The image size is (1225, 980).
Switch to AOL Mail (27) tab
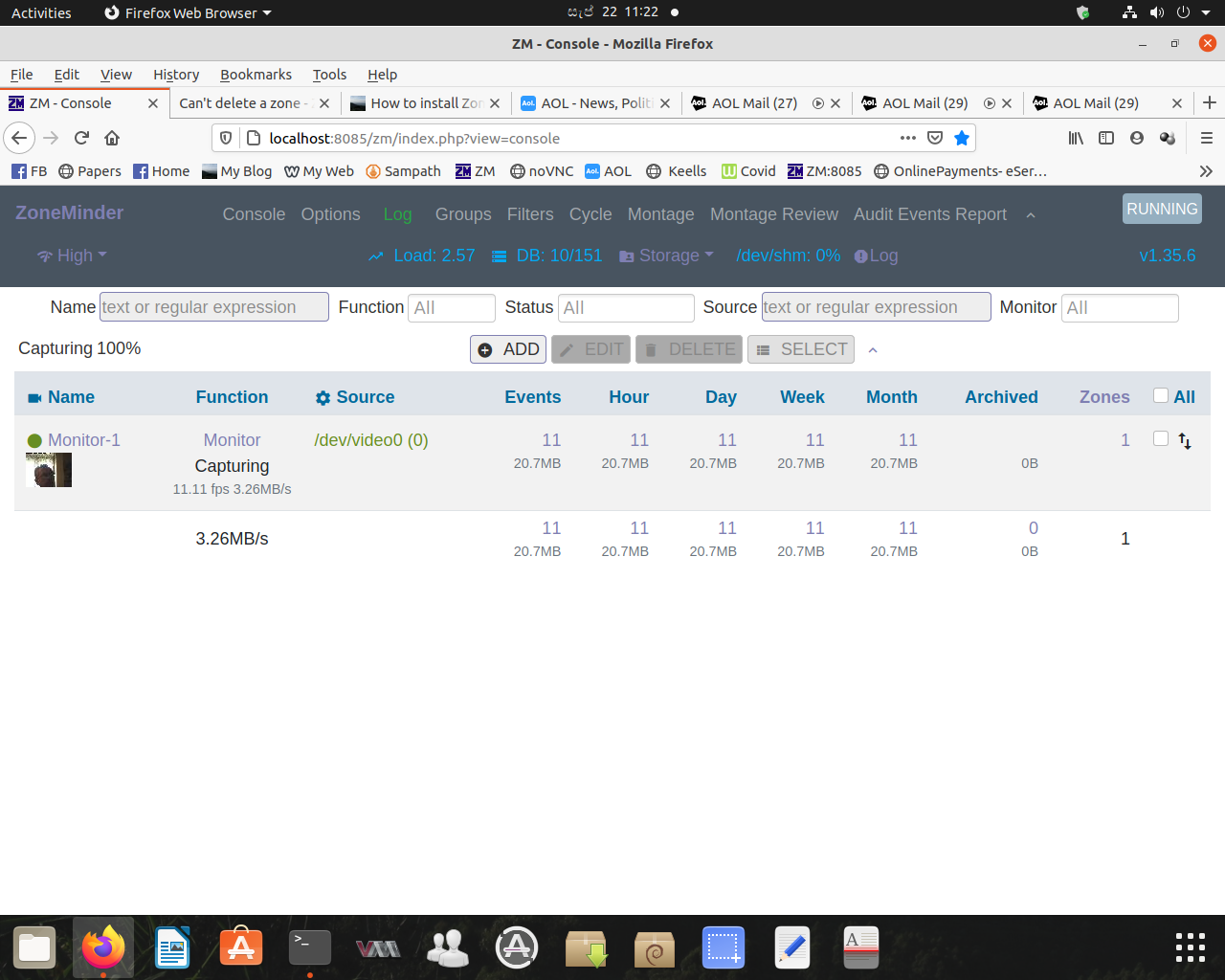click(754, 102)
